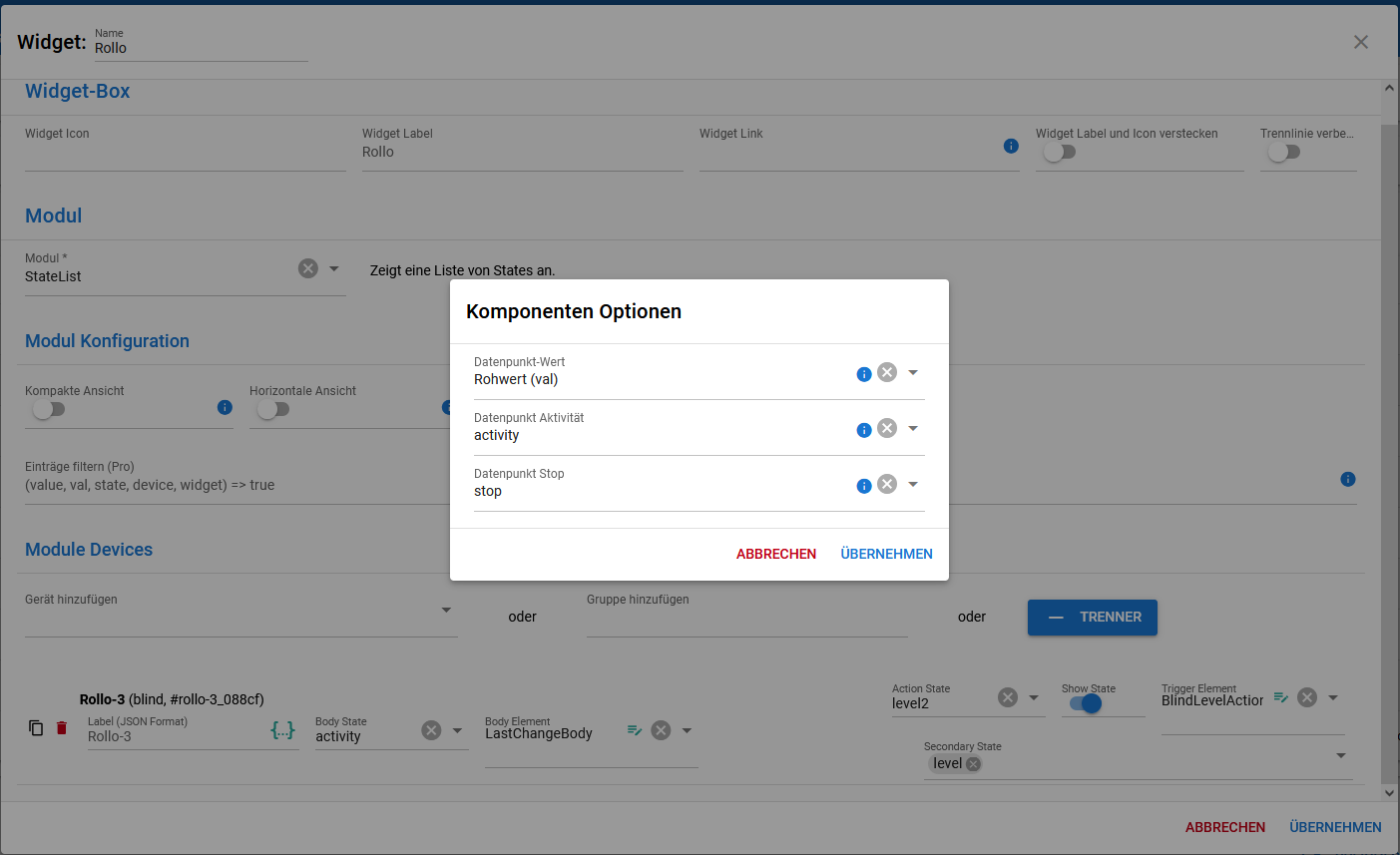Save widget with bottom ÜBERNEHMEN
Viewport: 1400px width, 855px height.
pos(1335,827)
